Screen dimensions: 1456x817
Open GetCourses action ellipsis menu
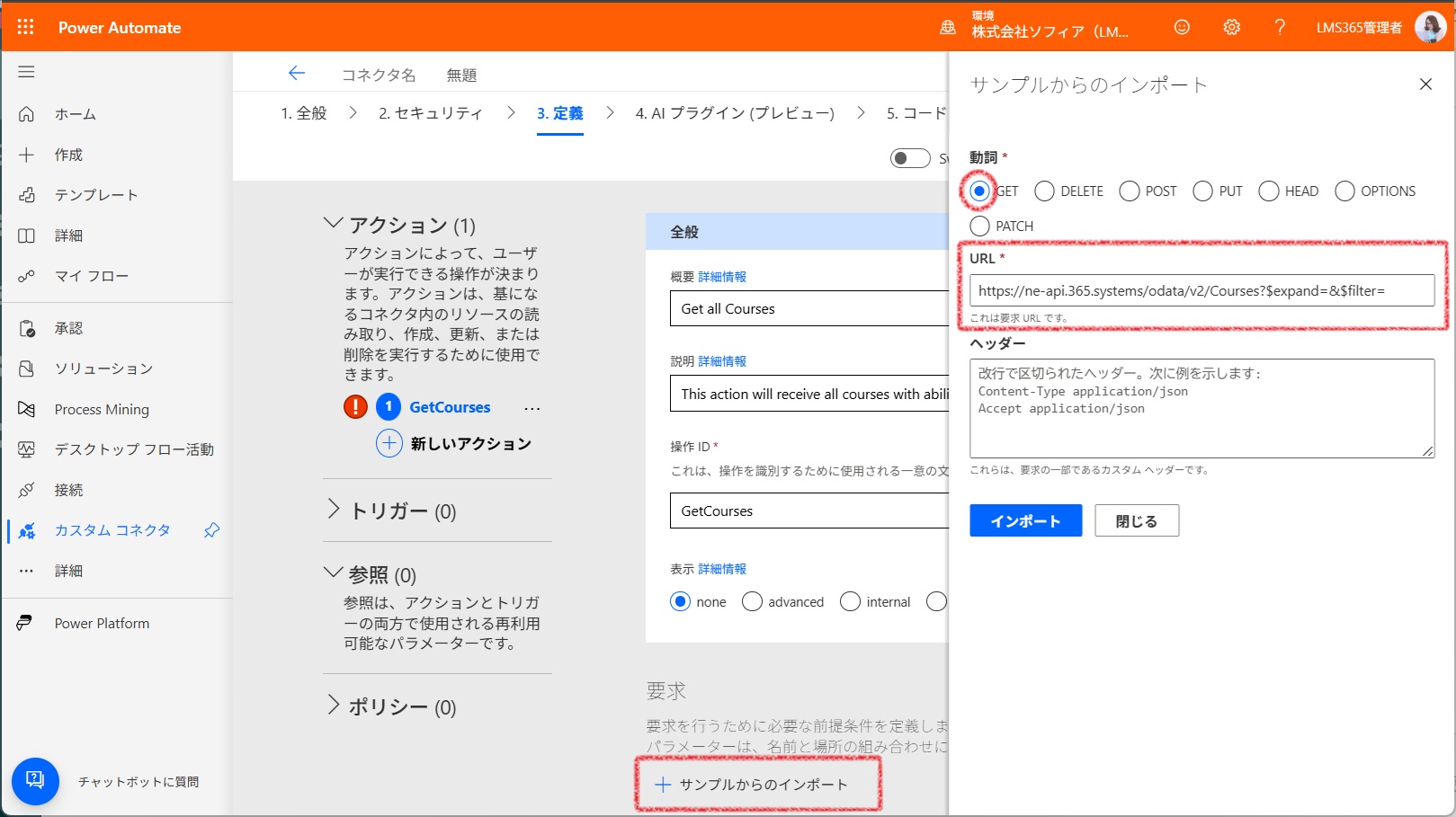point(532,408)
